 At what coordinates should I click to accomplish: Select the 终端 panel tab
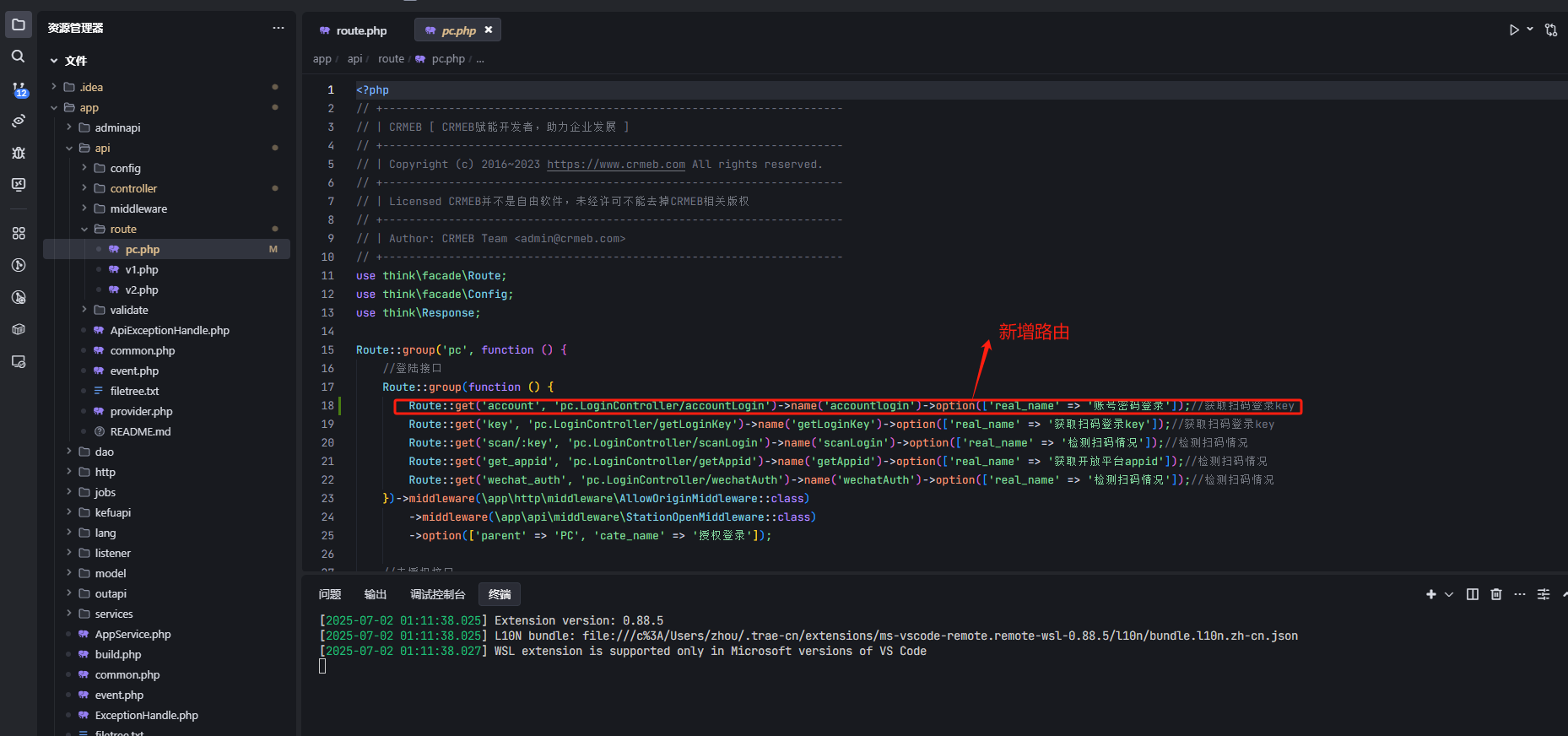500,594
